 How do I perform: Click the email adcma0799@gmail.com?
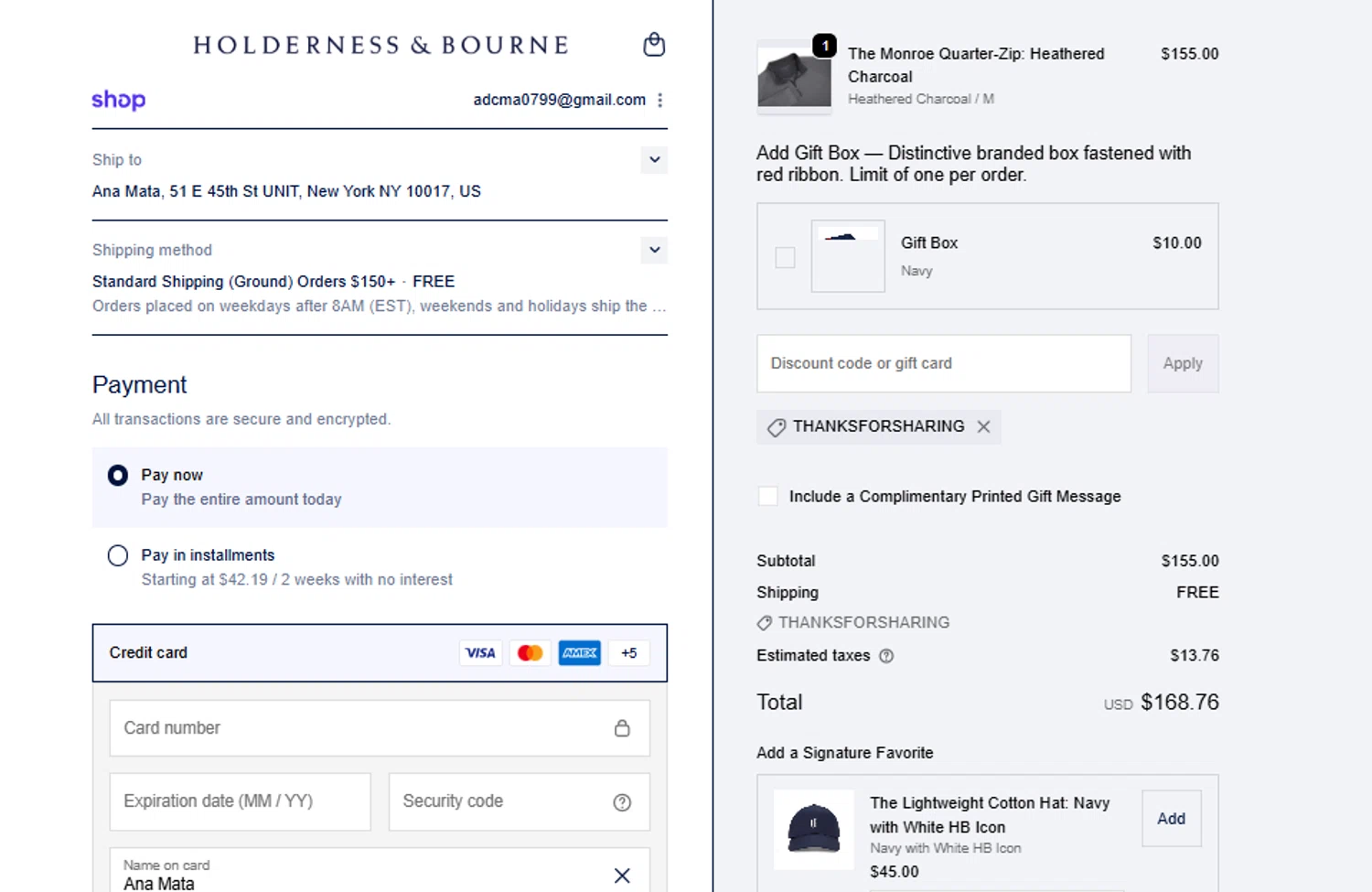559,100
